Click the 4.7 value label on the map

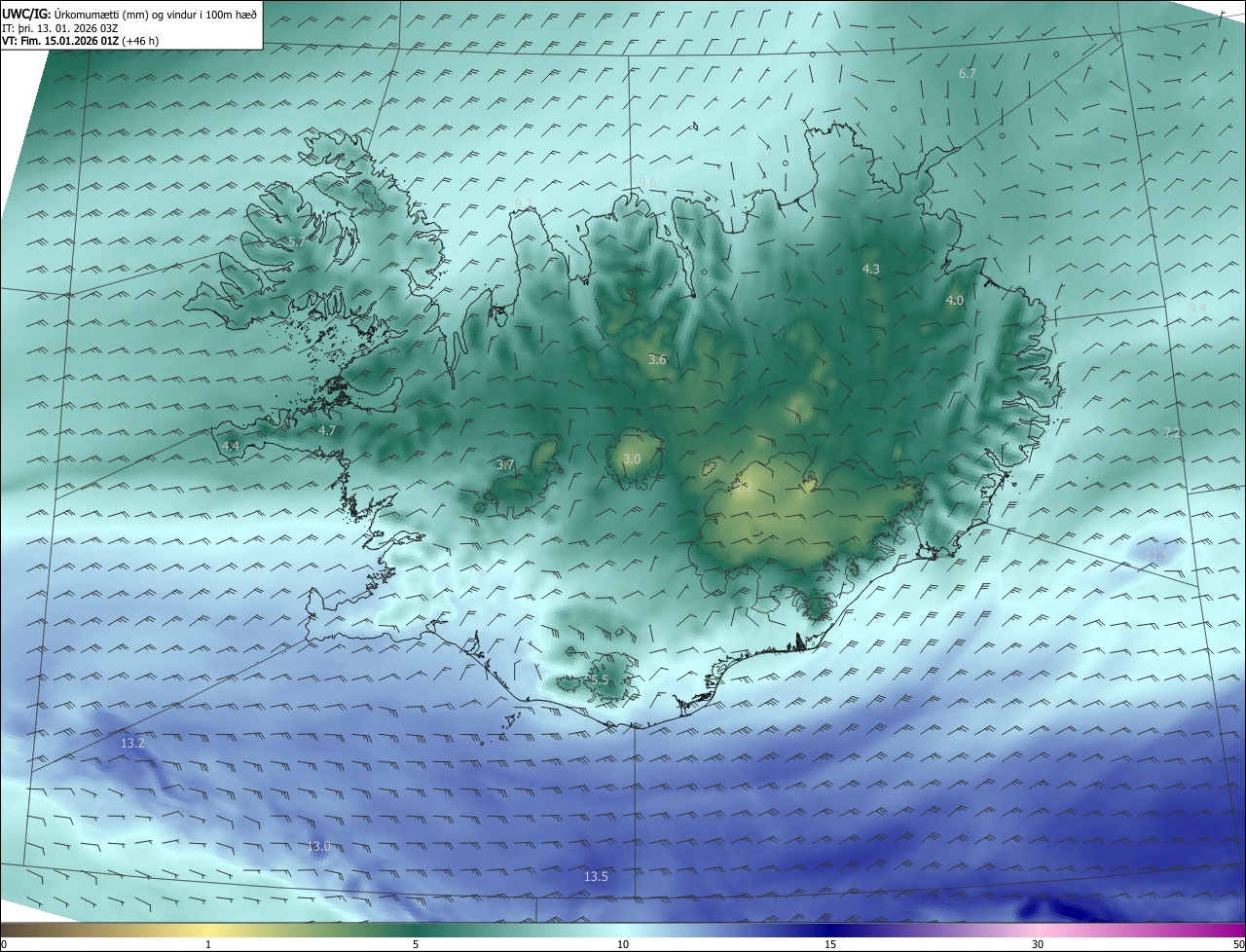[x=327, y=430]
